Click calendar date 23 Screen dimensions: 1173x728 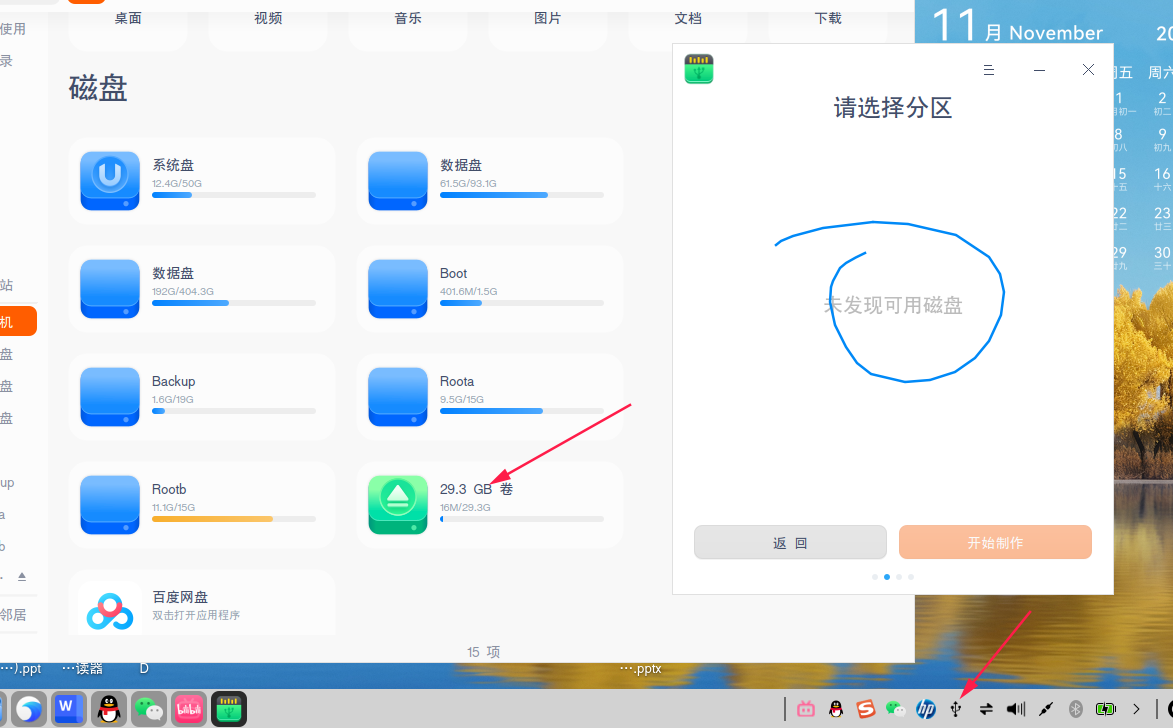[x=1161, y=213]
